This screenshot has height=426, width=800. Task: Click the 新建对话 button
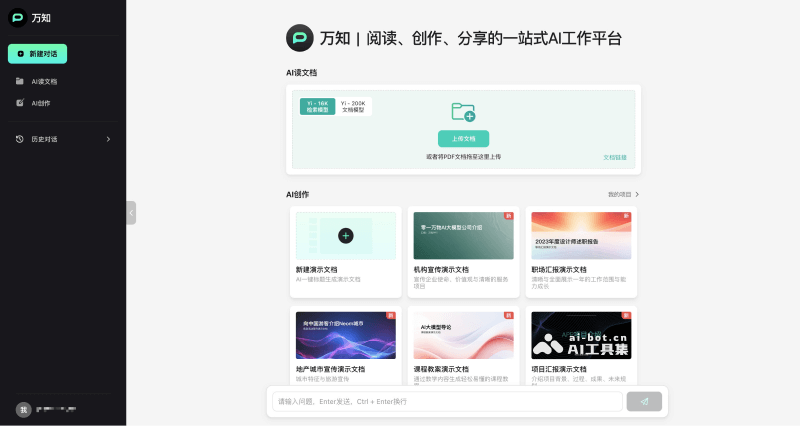[x=37, y=54]
